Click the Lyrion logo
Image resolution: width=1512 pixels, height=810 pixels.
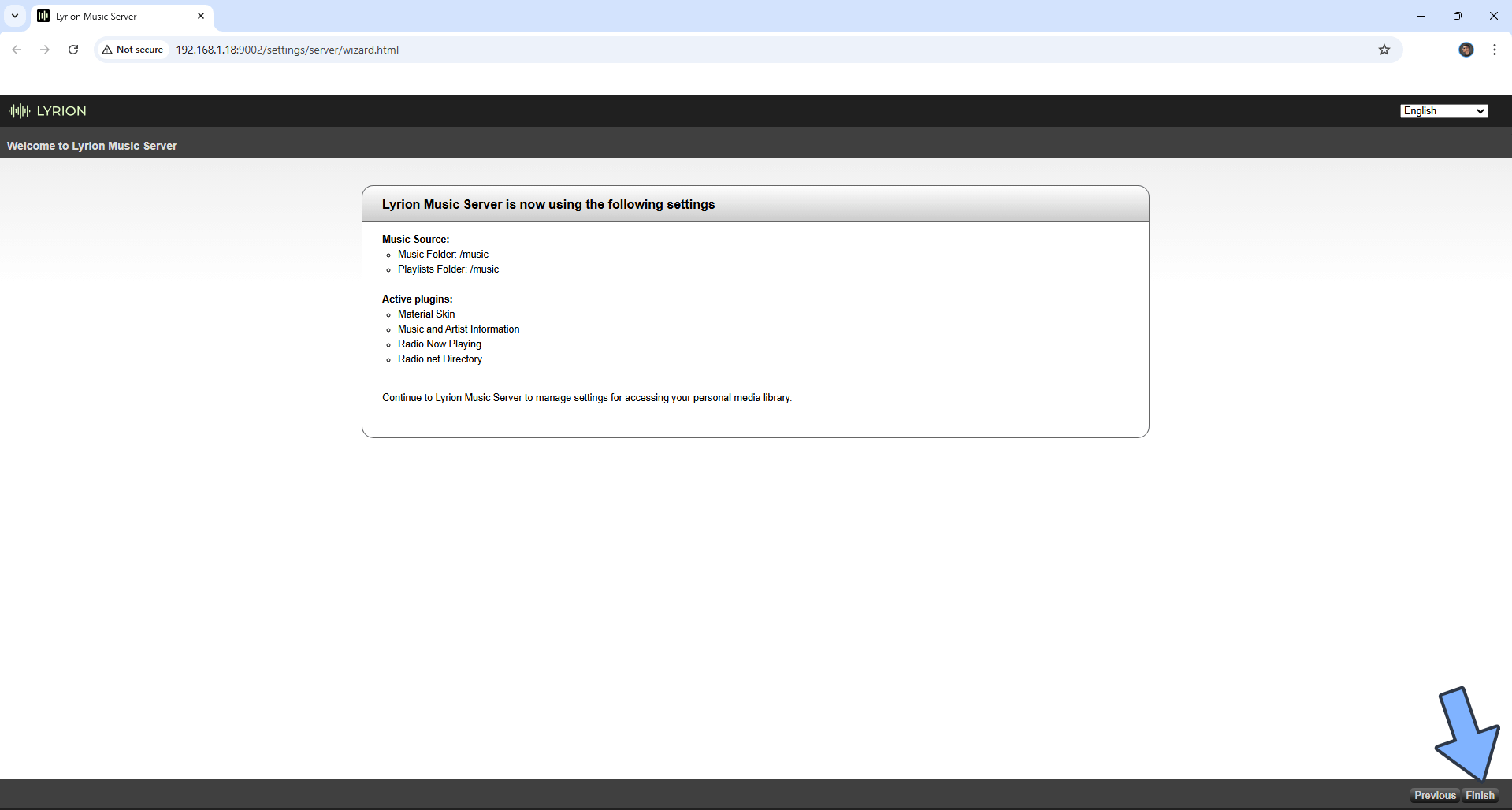(x=47, y=111)
